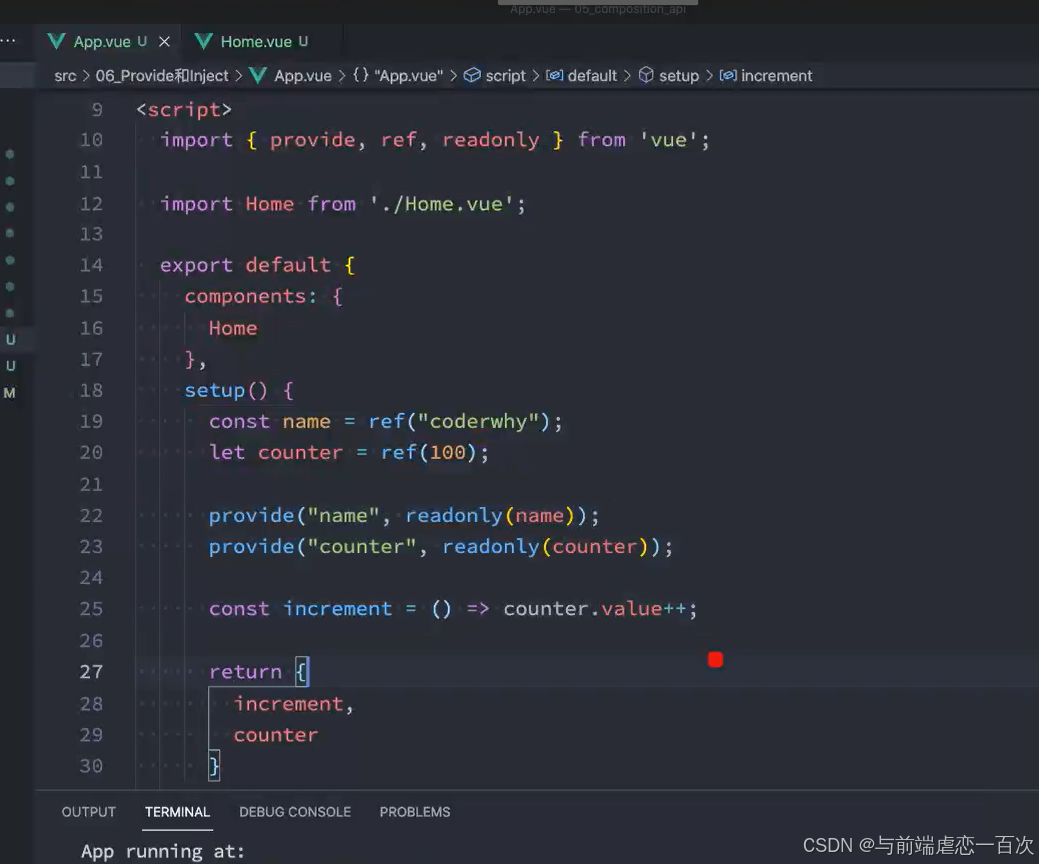
Task: Select default breadcrumb item
Action: click(592, 76)
